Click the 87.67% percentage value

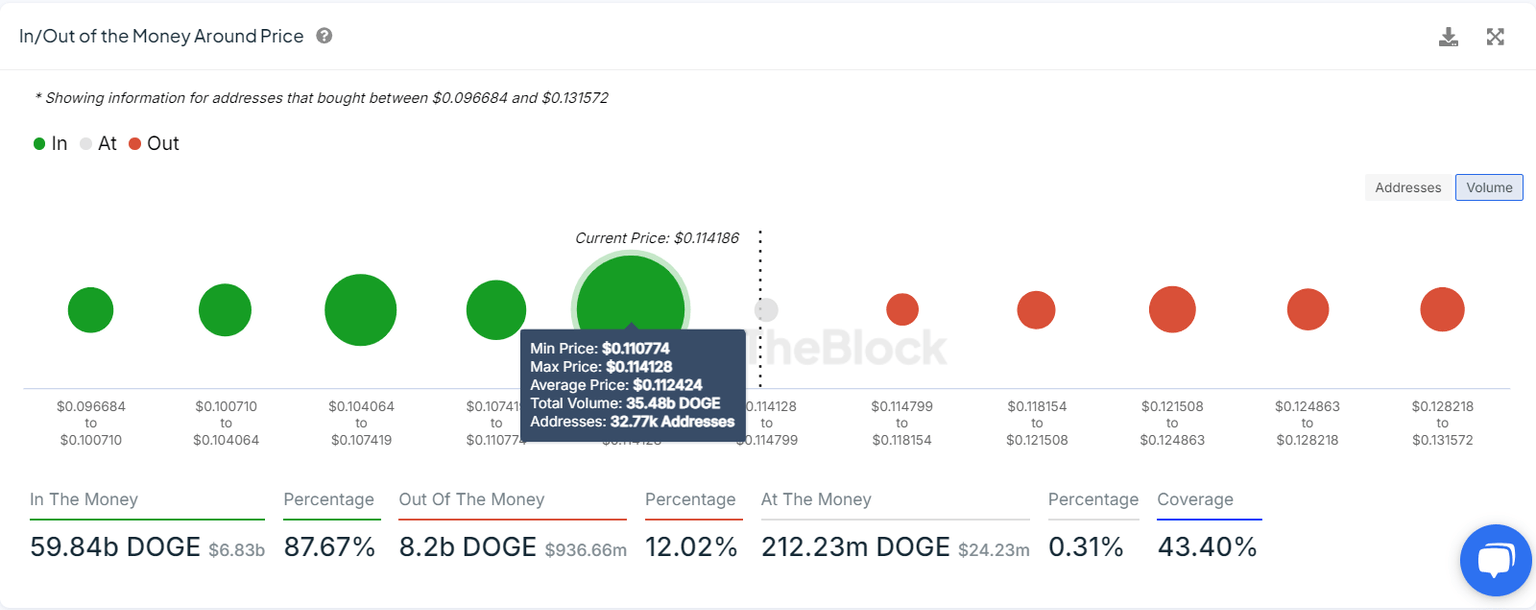click(329, 546)
